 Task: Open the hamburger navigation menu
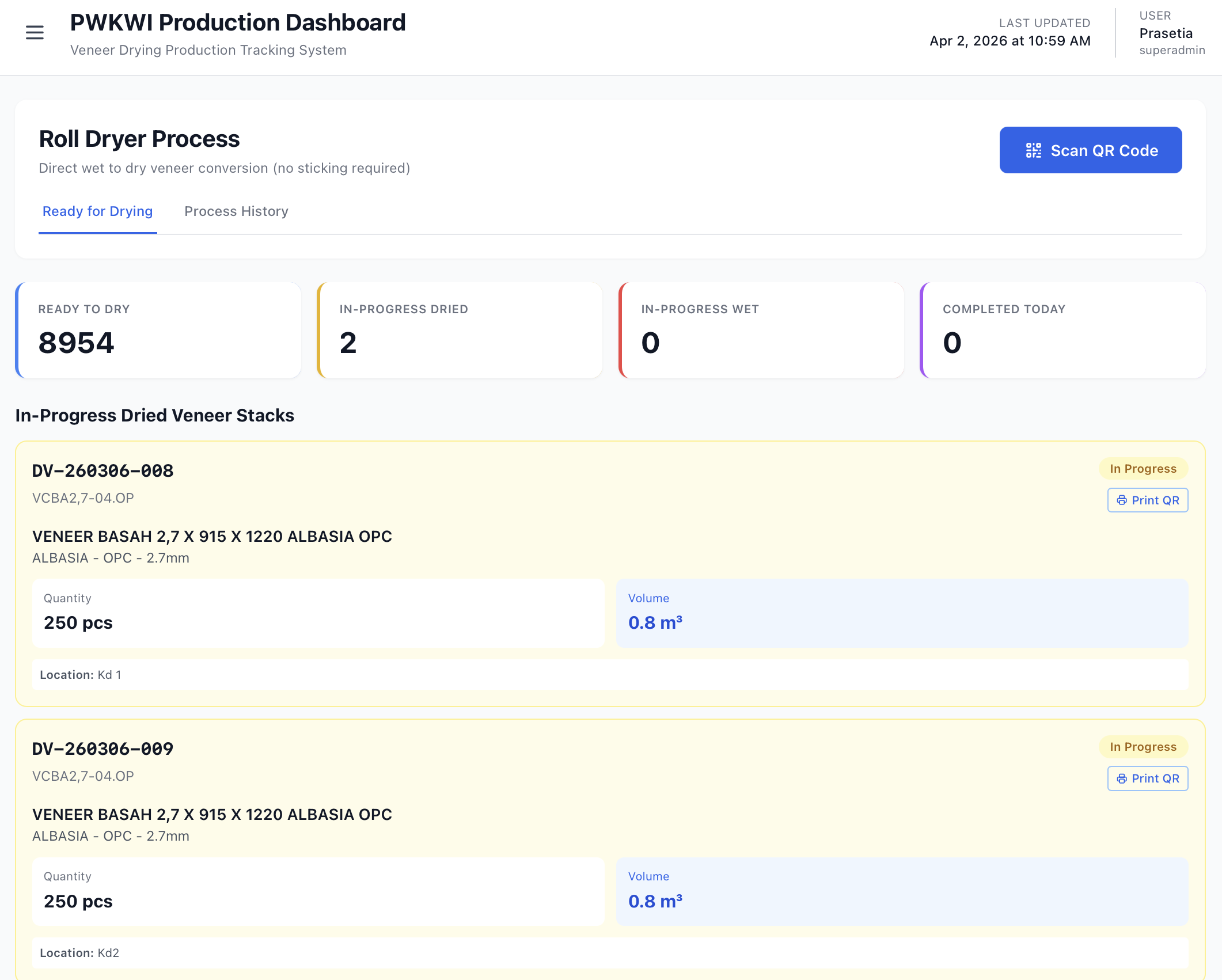35,32
